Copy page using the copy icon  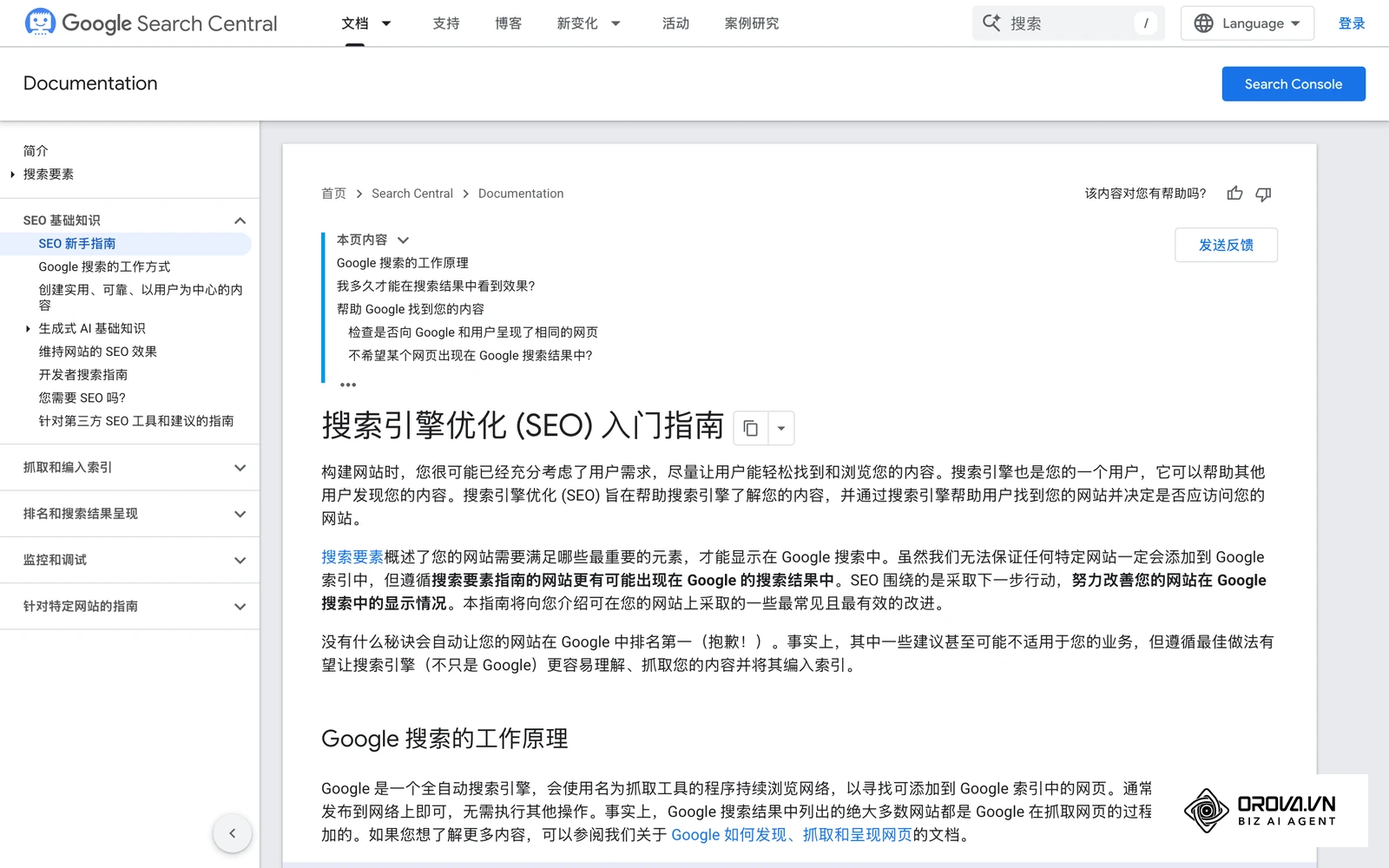point(751,428)
